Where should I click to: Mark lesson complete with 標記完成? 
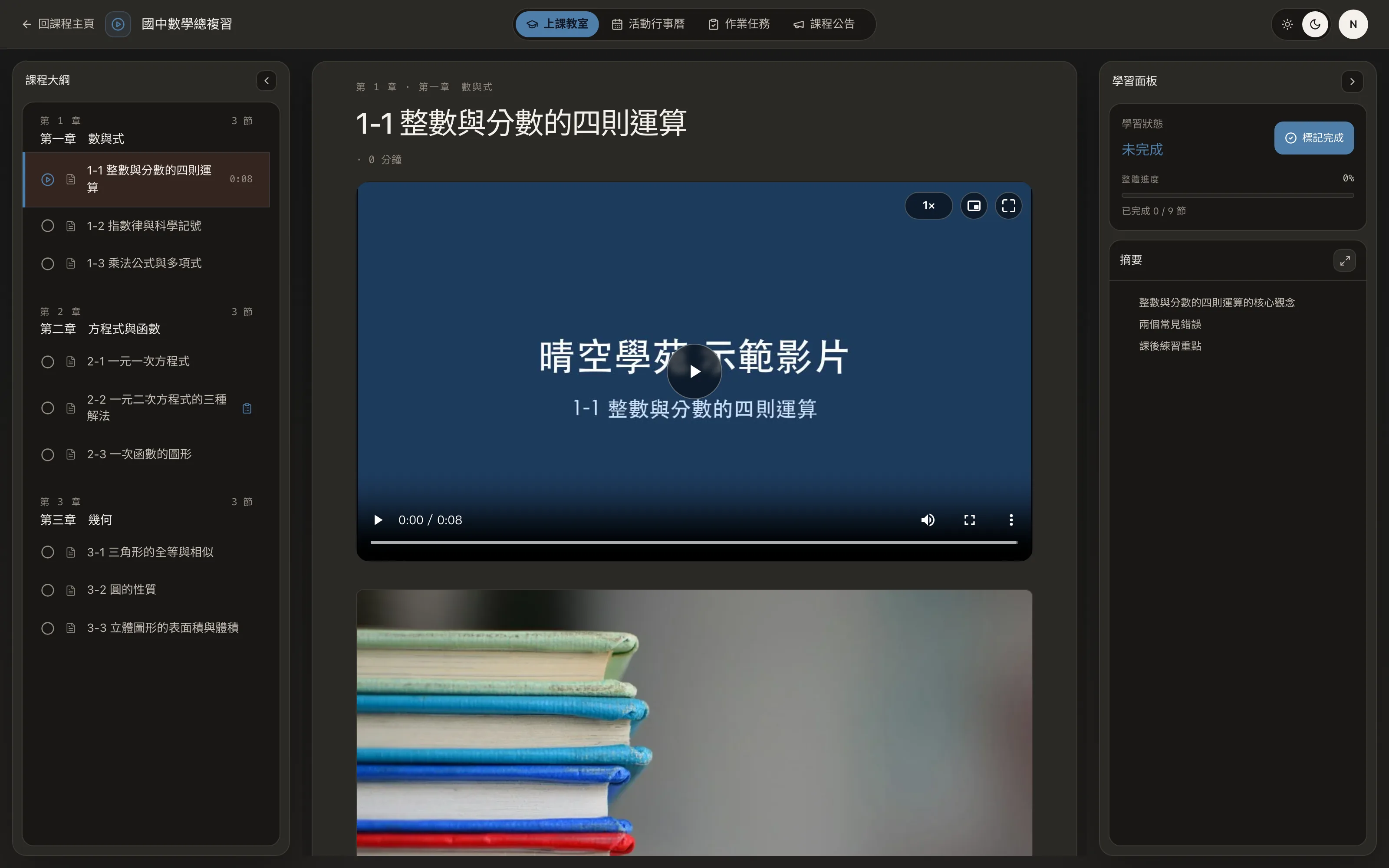[1314, 138]
